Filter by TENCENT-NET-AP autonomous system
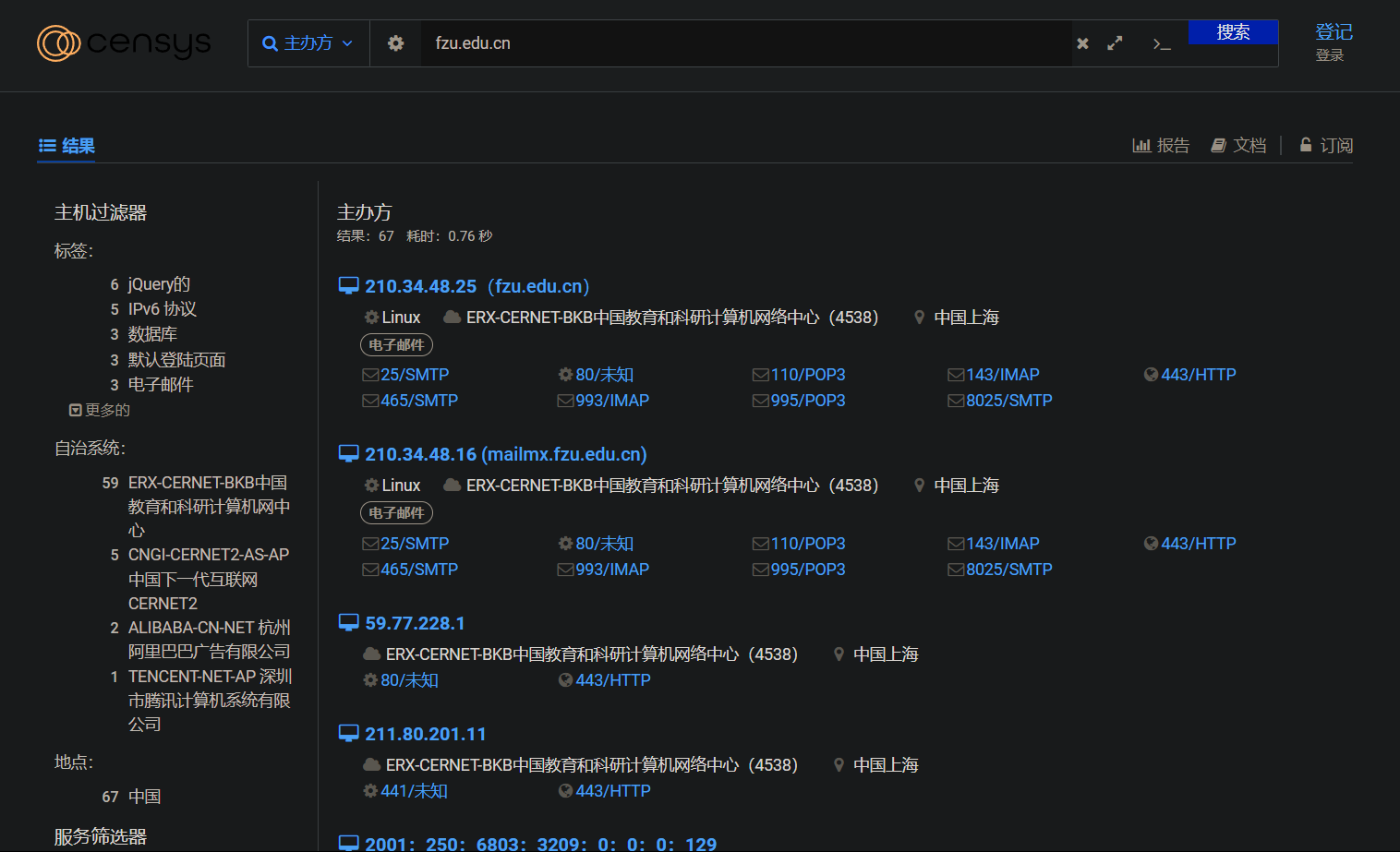The image size is (1400, 852). click(210, 700)
